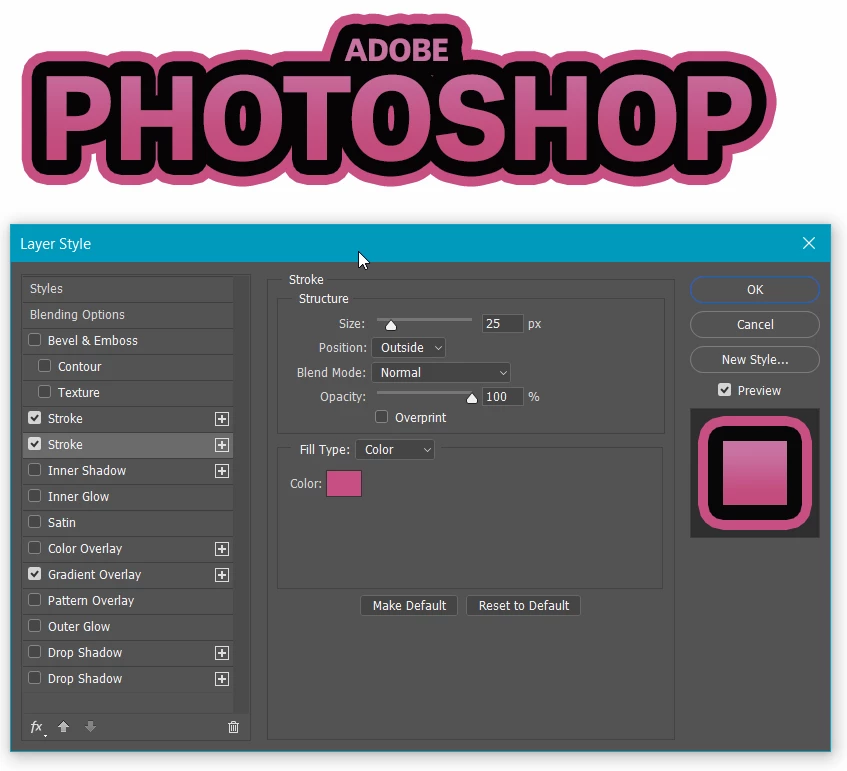Open the Gradient Overlay settings label
Image resolution: width=847 pixels, height=771 pixels.
coord(95,574)
